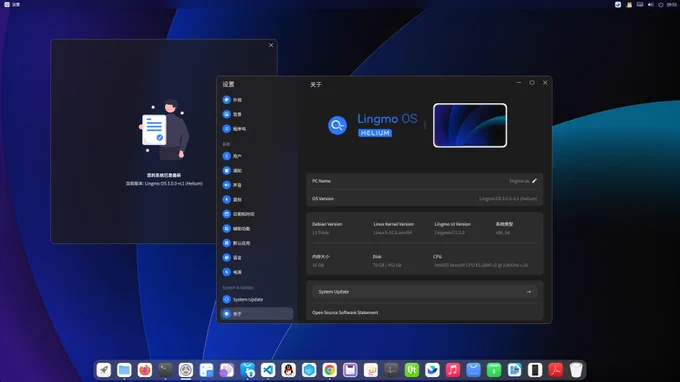Image resolution: width=680 pixels, height=382 pixels.
Task: Launch Firefox from the dock
Action: click(x=144, y=370)
